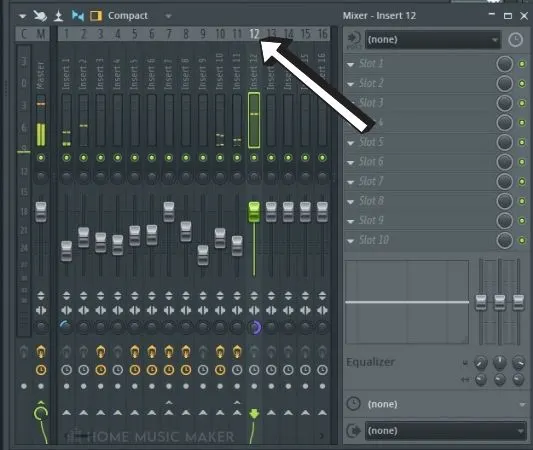
Task: Expand the Slot 2 effect menu
Action: pos(350,84)
